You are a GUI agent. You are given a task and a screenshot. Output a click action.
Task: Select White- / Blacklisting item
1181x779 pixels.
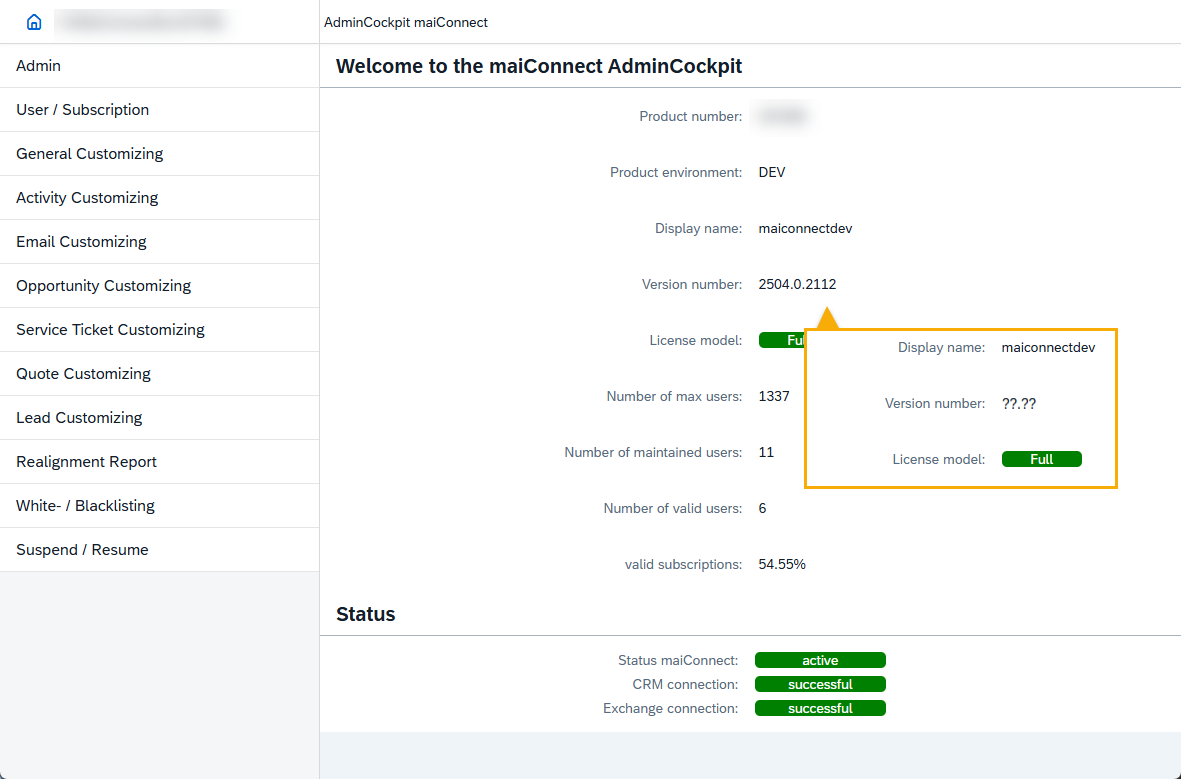tap(85, 506)
